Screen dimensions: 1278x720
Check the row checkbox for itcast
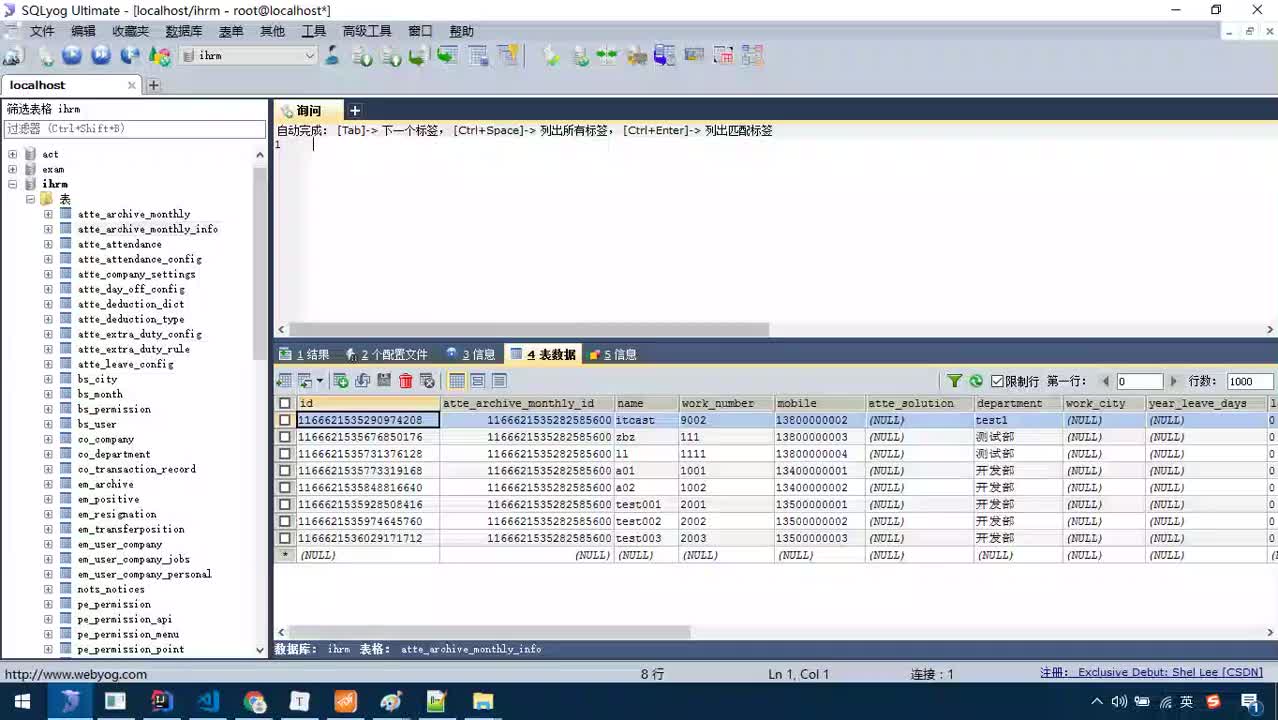(x=285, y=420)
